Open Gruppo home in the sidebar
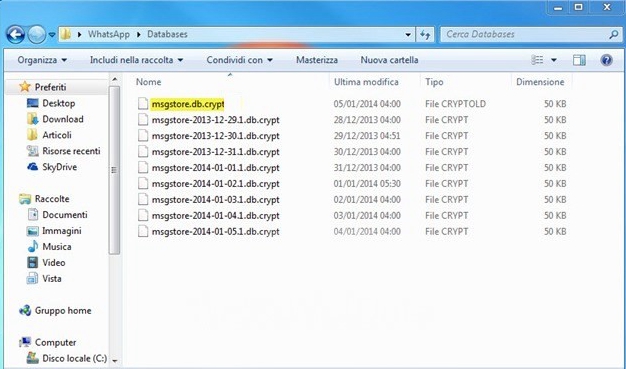 tap(63, 310)
